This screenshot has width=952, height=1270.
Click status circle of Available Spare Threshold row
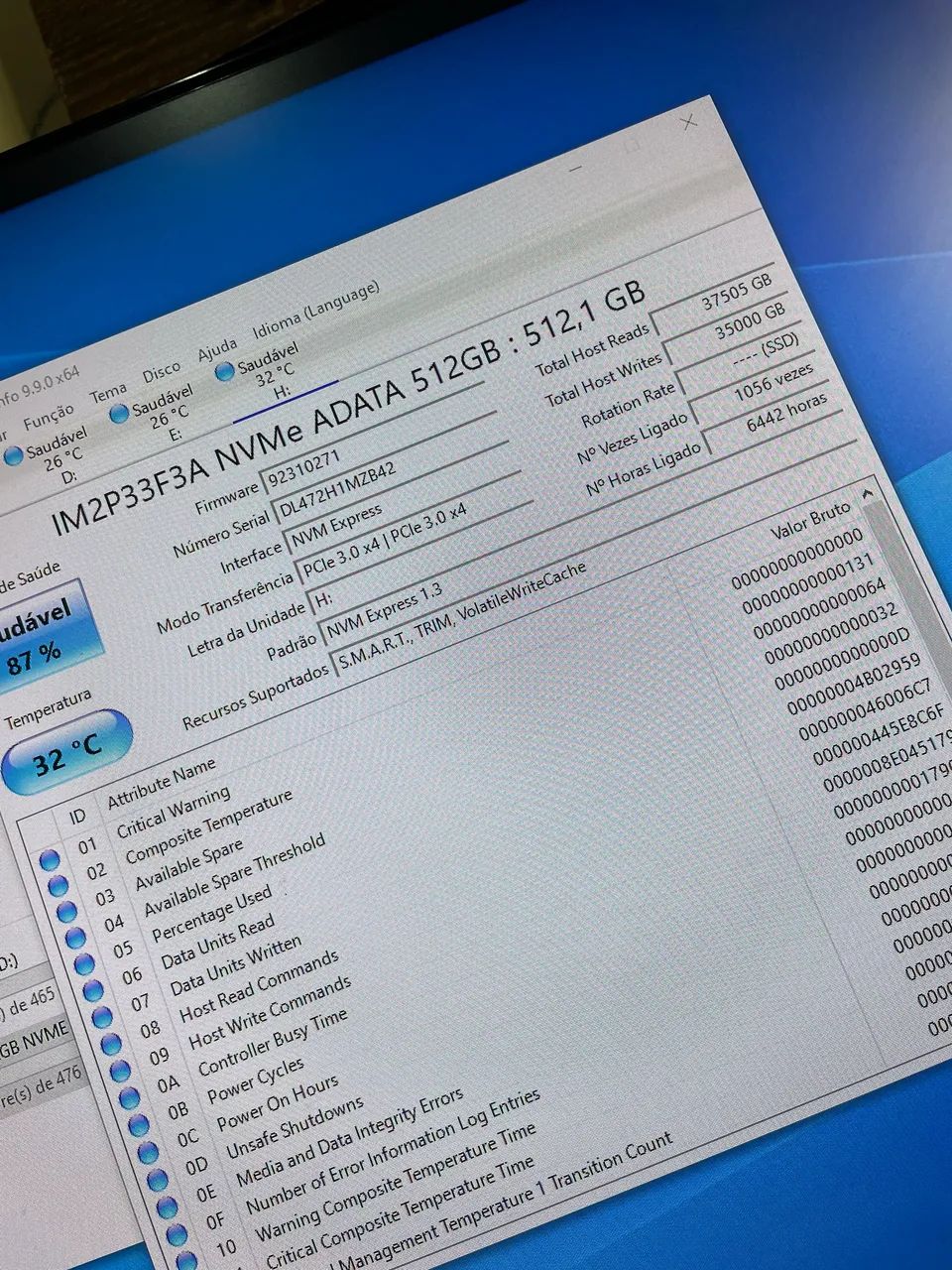(75, 938)
